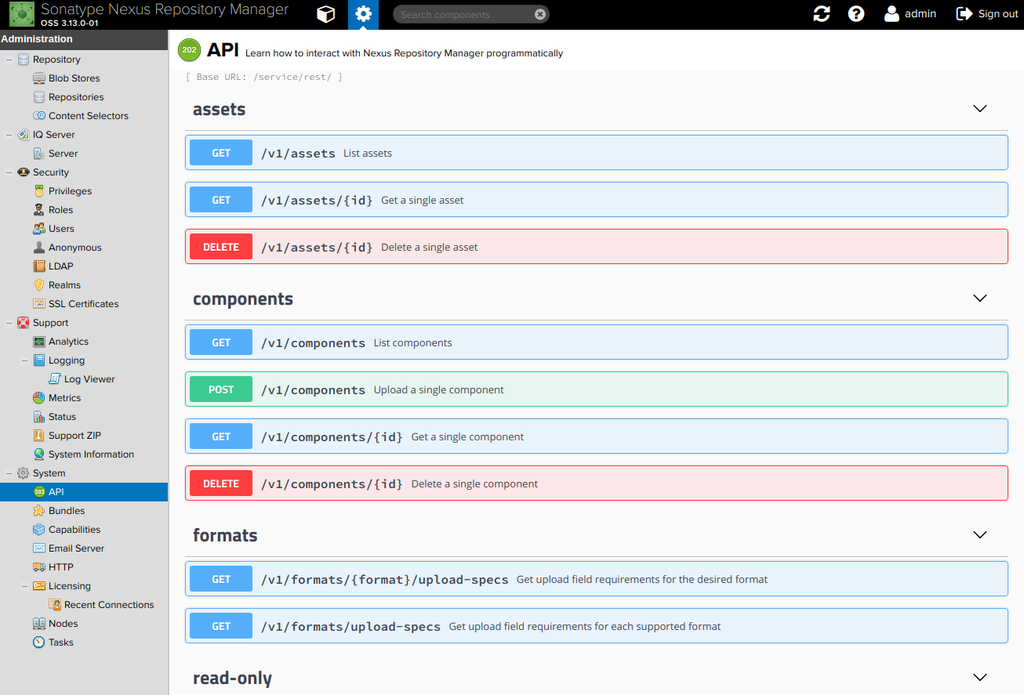Open Blob Stores in sidebar

74,78
